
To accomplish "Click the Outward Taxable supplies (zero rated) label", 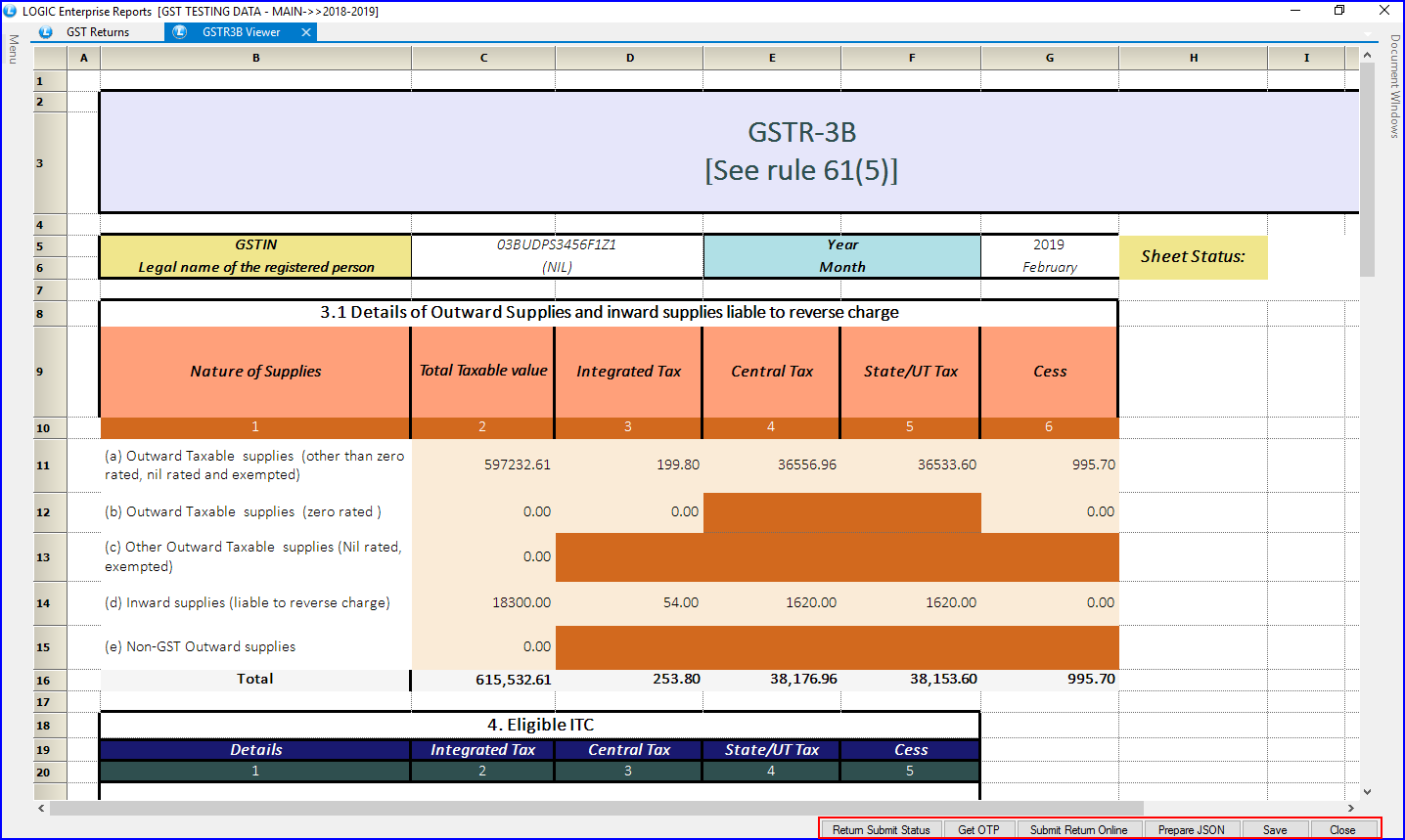I will [x=243, y=511].
